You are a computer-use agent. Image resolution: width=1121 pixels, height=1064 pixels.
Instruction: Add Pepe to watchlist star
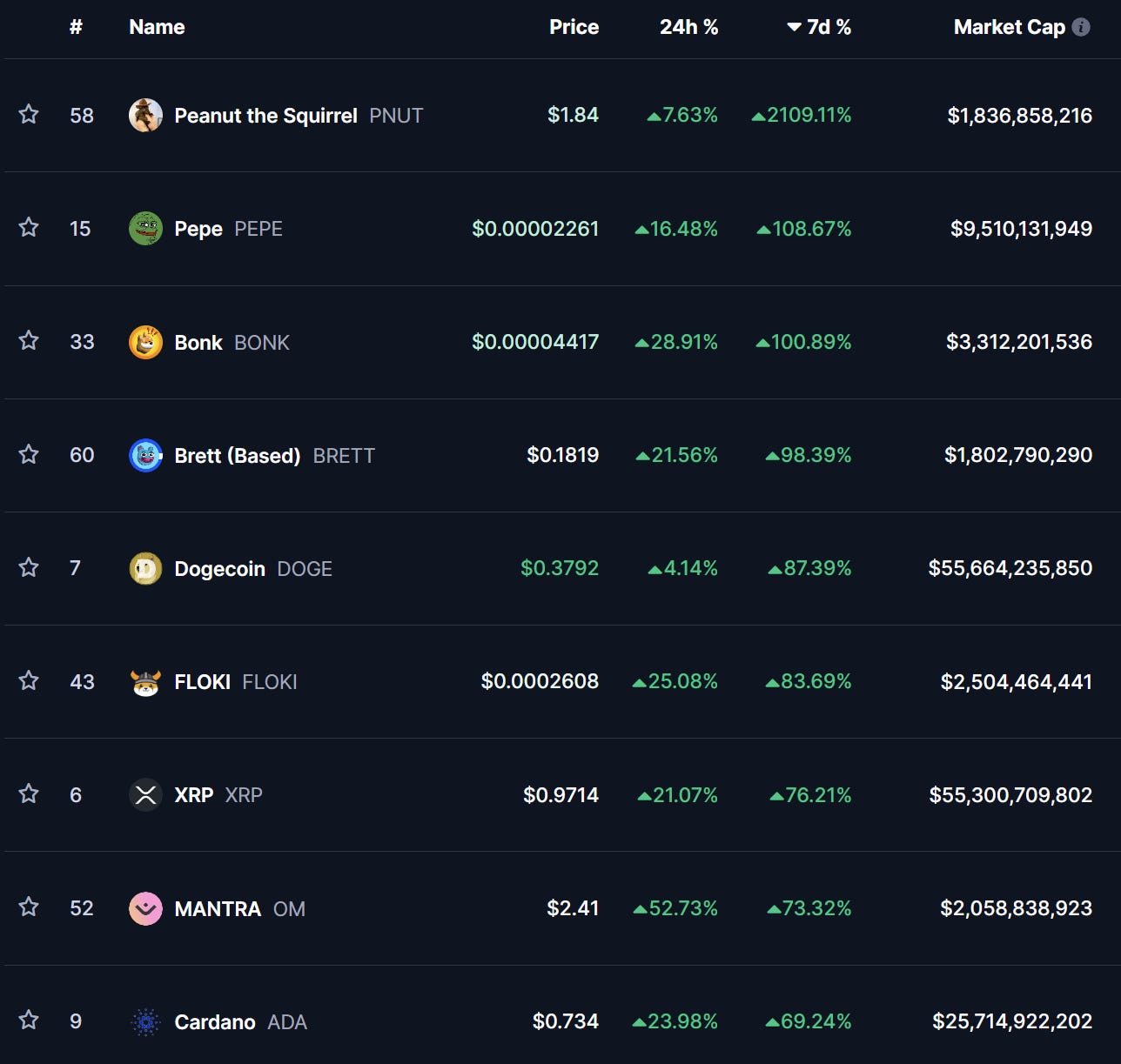[x=29, y=227]
